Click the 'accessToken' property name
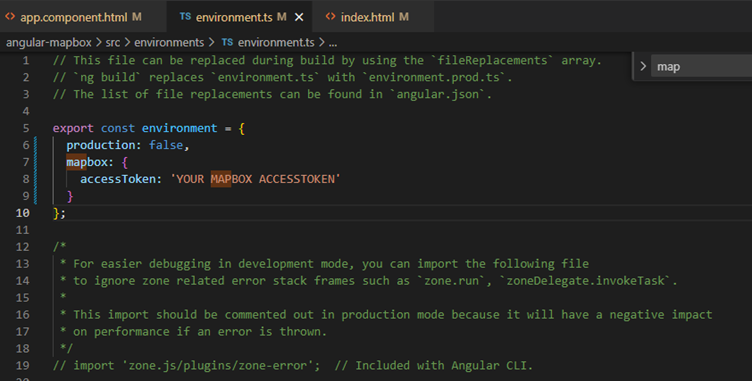Image resolution: width=752 pixels, height=381 pixels. click(118, 179)
